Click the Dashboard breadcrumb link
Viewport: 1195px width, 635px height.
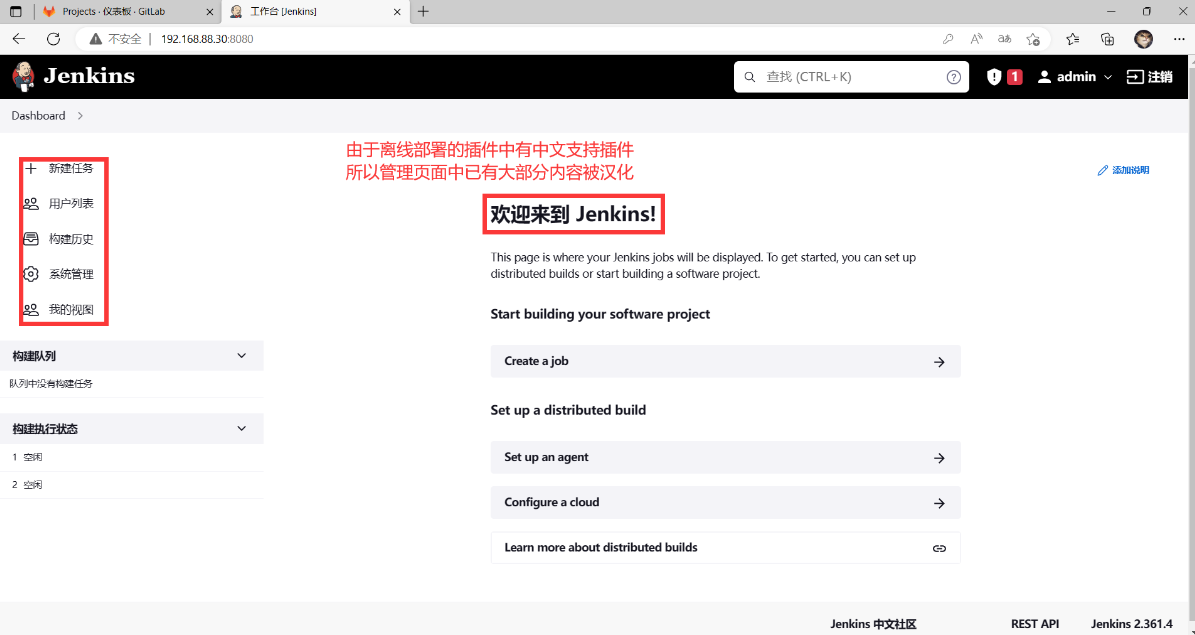[38, 116]
